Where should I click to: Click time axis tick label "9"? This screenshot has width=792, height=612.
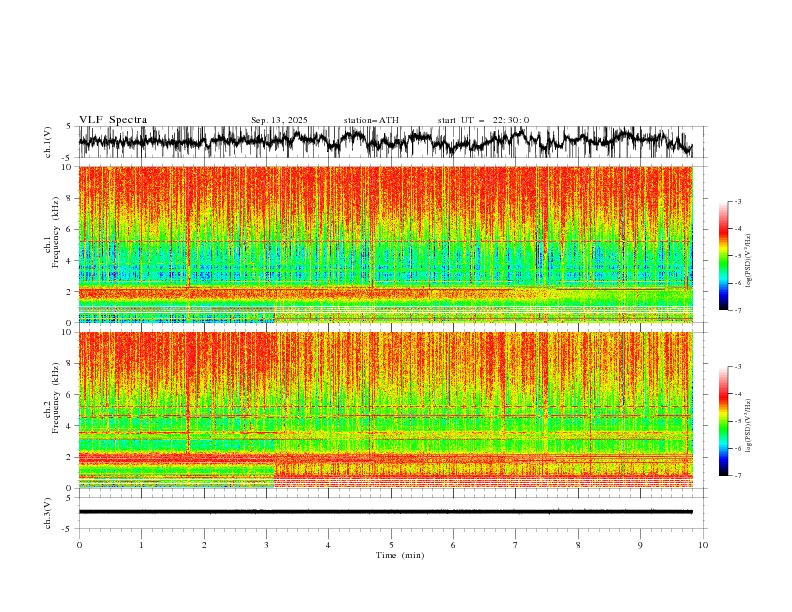[640, 545]
